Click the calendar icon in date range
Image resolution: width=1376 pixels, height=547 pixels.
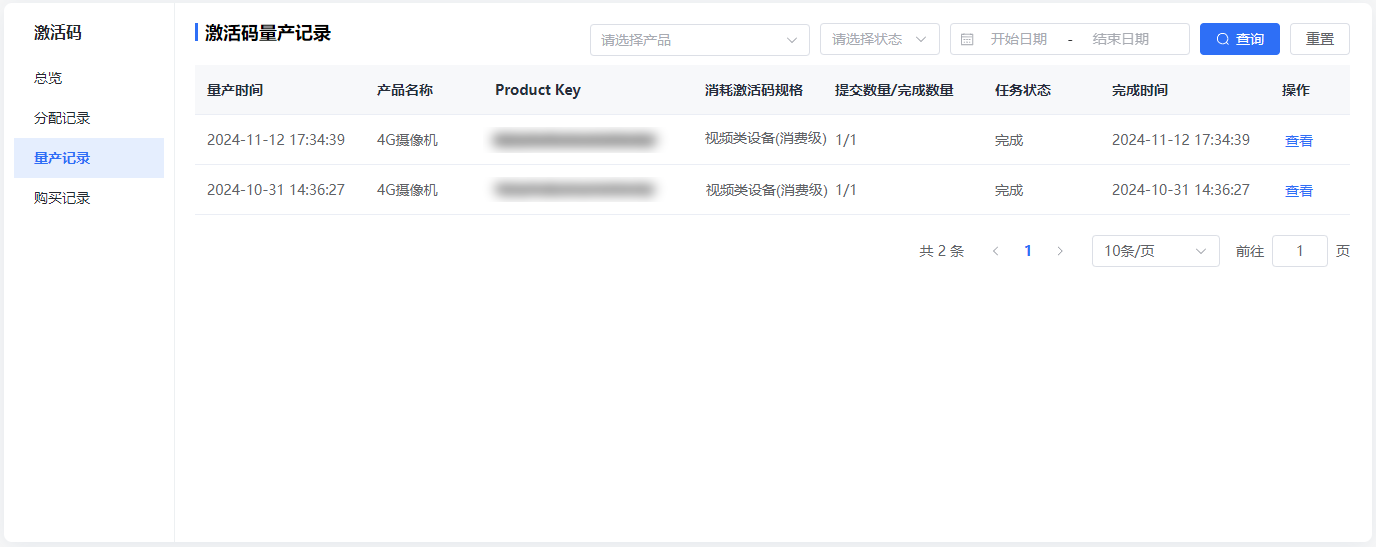click(x=967, y=39)
